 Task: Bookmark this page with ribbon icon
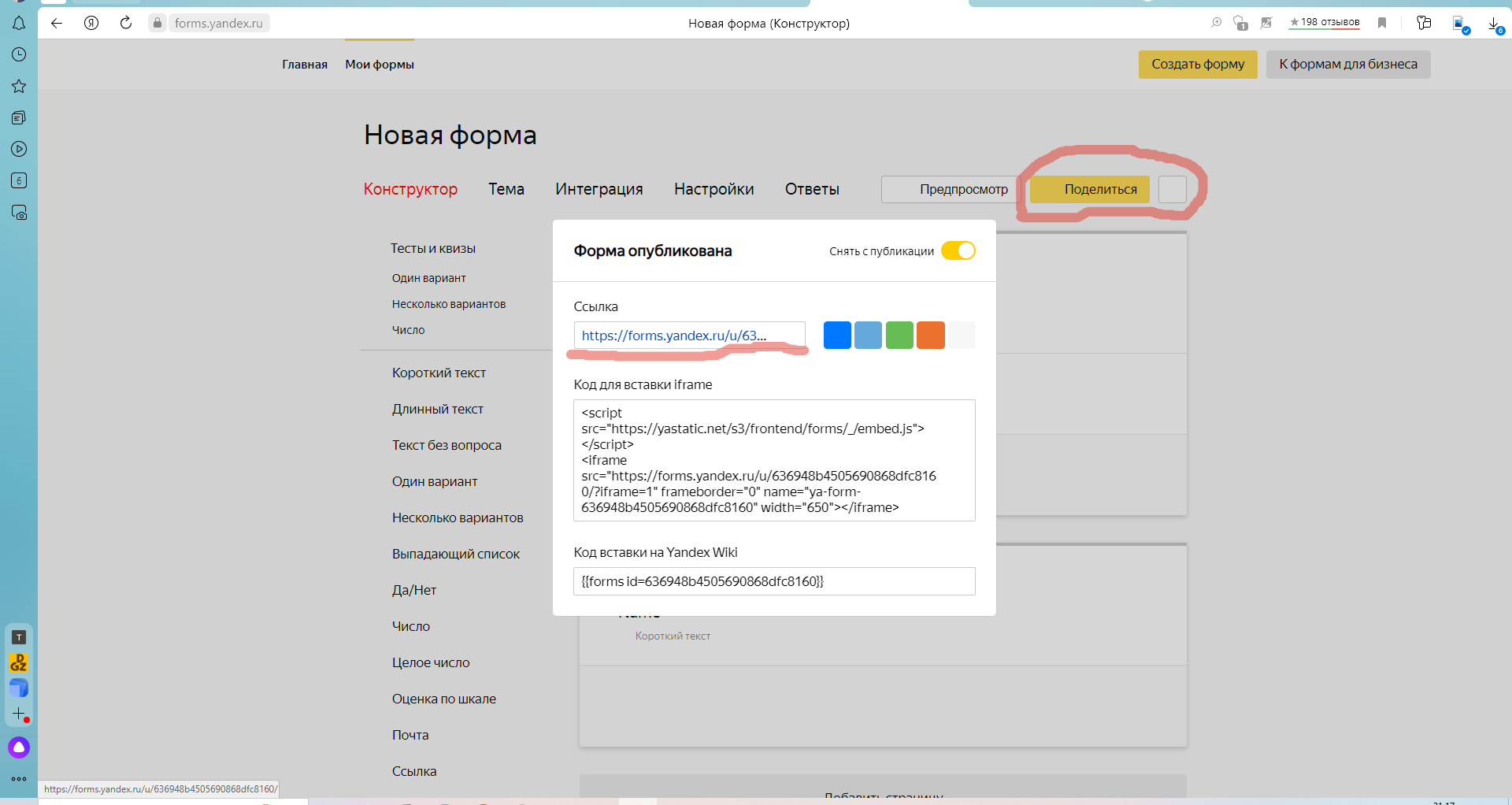[1382, 23]
